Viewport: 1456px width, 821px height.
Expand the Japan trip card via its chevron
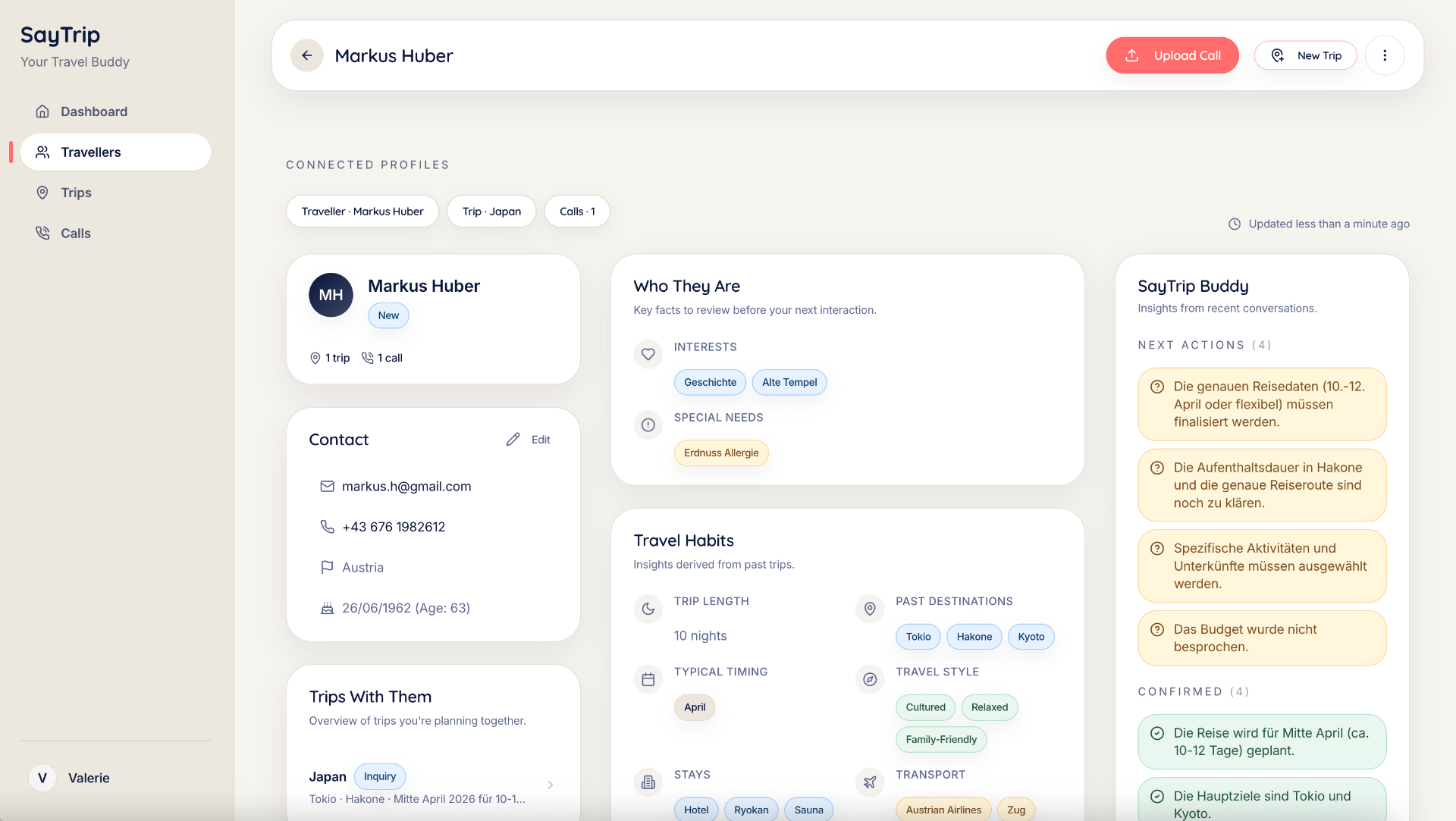[551, 785]
